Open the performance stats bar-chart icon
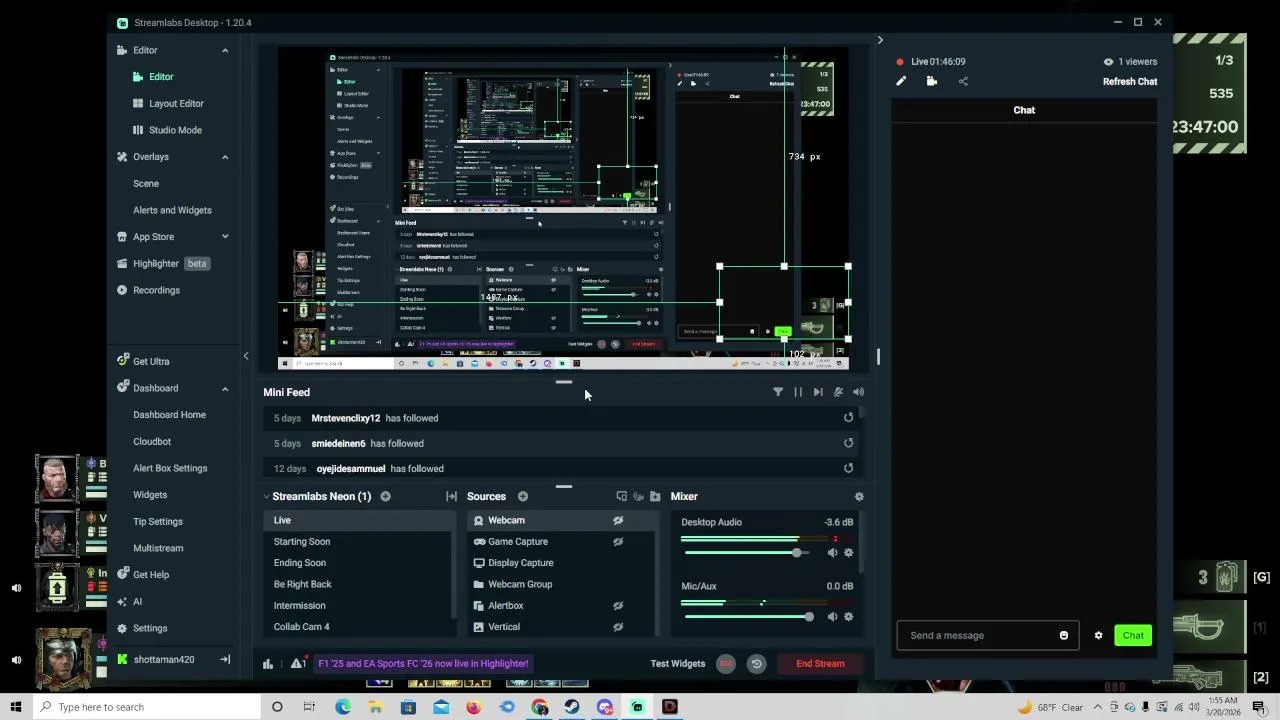The image size is (1280, 720). click(268, 664)
